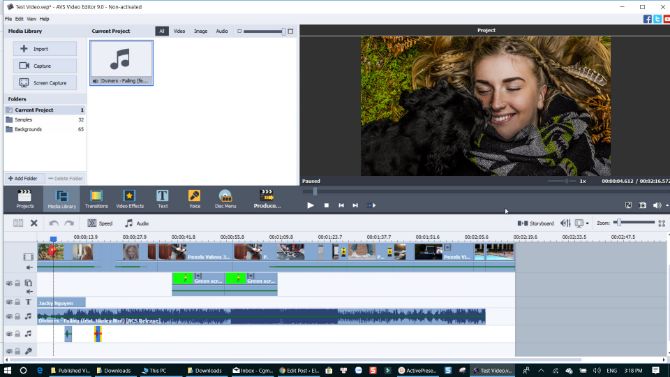Filter media library by Image
This screenshot has width=670, height=377.
point(200,31)
